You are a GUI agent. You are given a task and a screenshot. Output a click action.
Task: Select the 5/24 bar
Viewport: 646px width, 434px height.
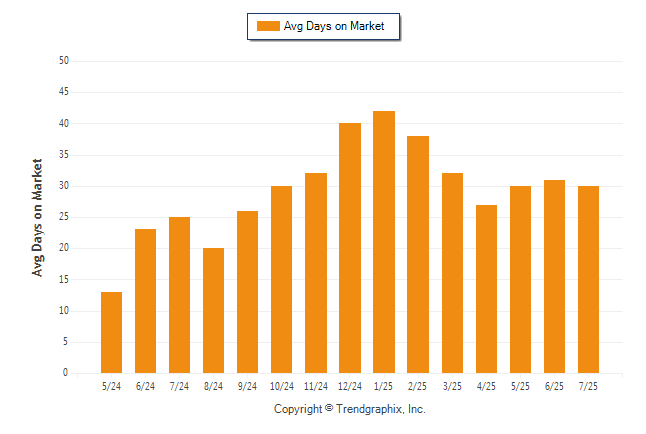[x=111, y=333]
